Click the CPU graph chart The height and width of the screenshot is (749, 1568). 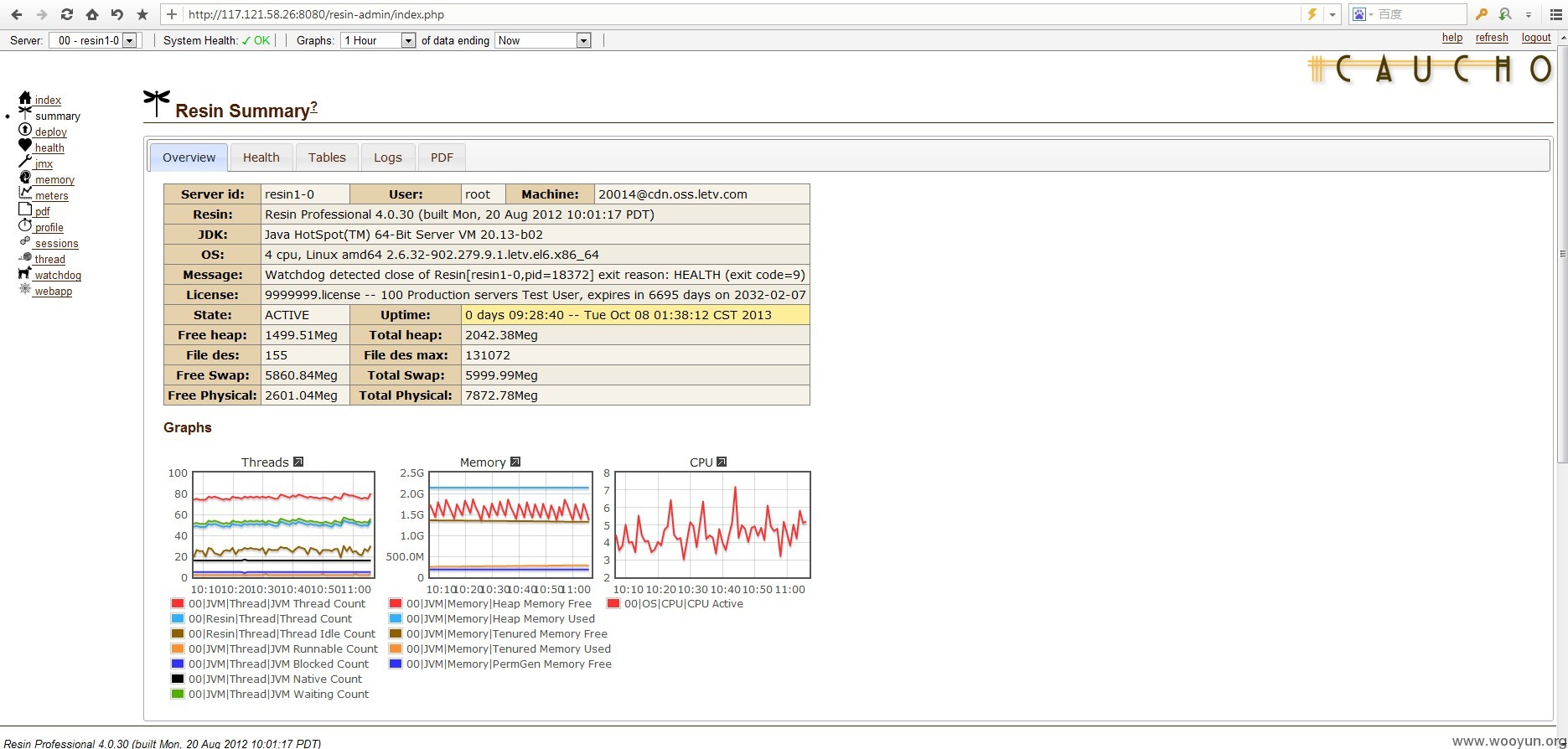pyautogui.click(x=712, y=524)
